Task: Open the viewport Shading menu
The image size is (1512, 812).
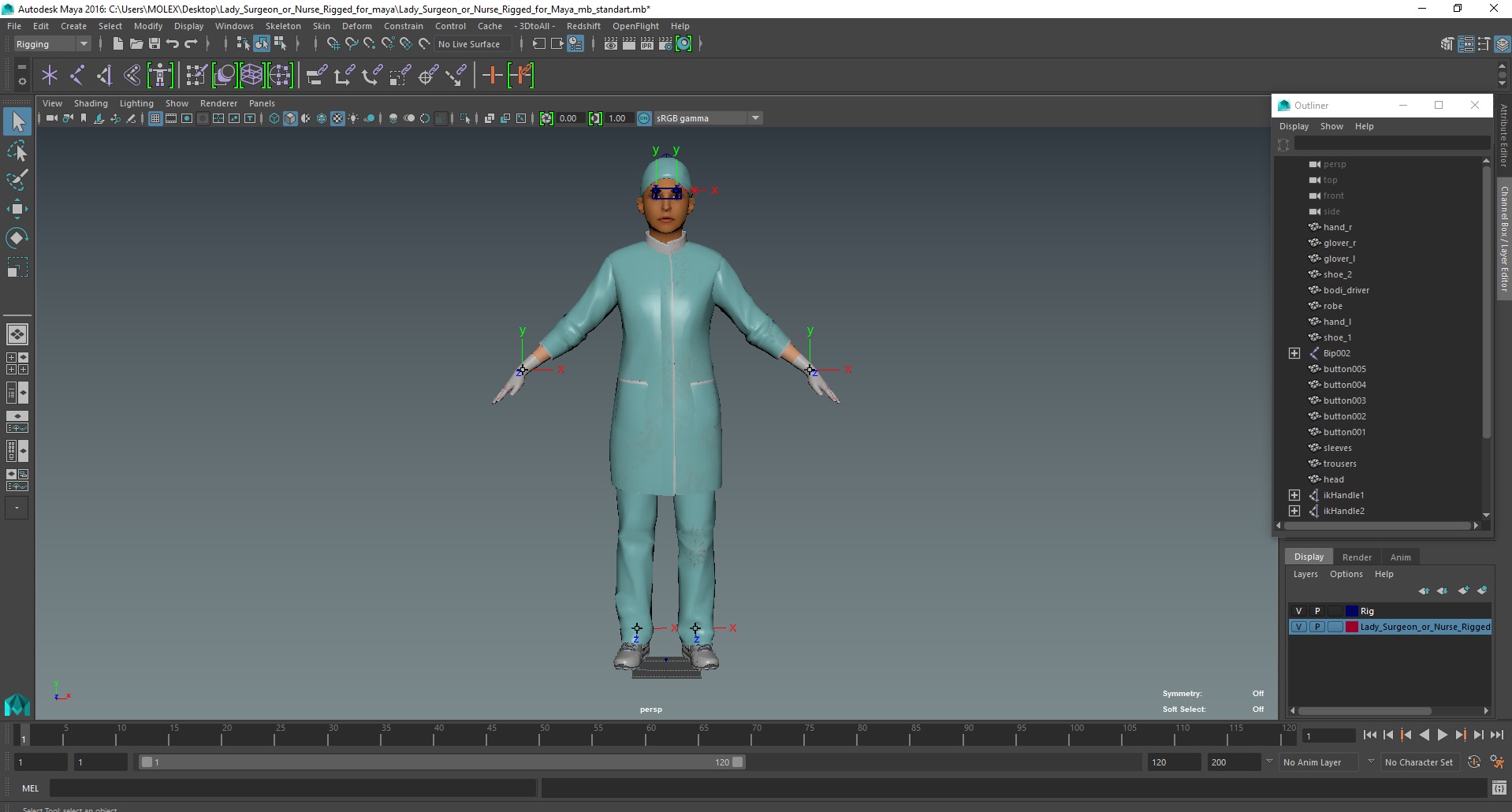Action: [x=91, y=103]
